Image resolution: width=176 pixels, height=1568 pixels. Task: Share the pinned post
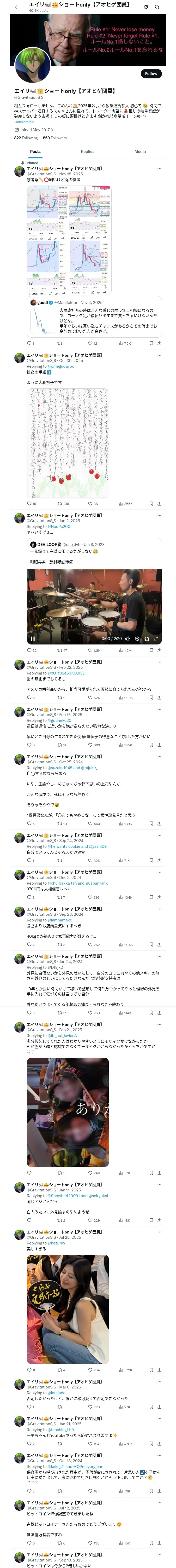(159, 343)
